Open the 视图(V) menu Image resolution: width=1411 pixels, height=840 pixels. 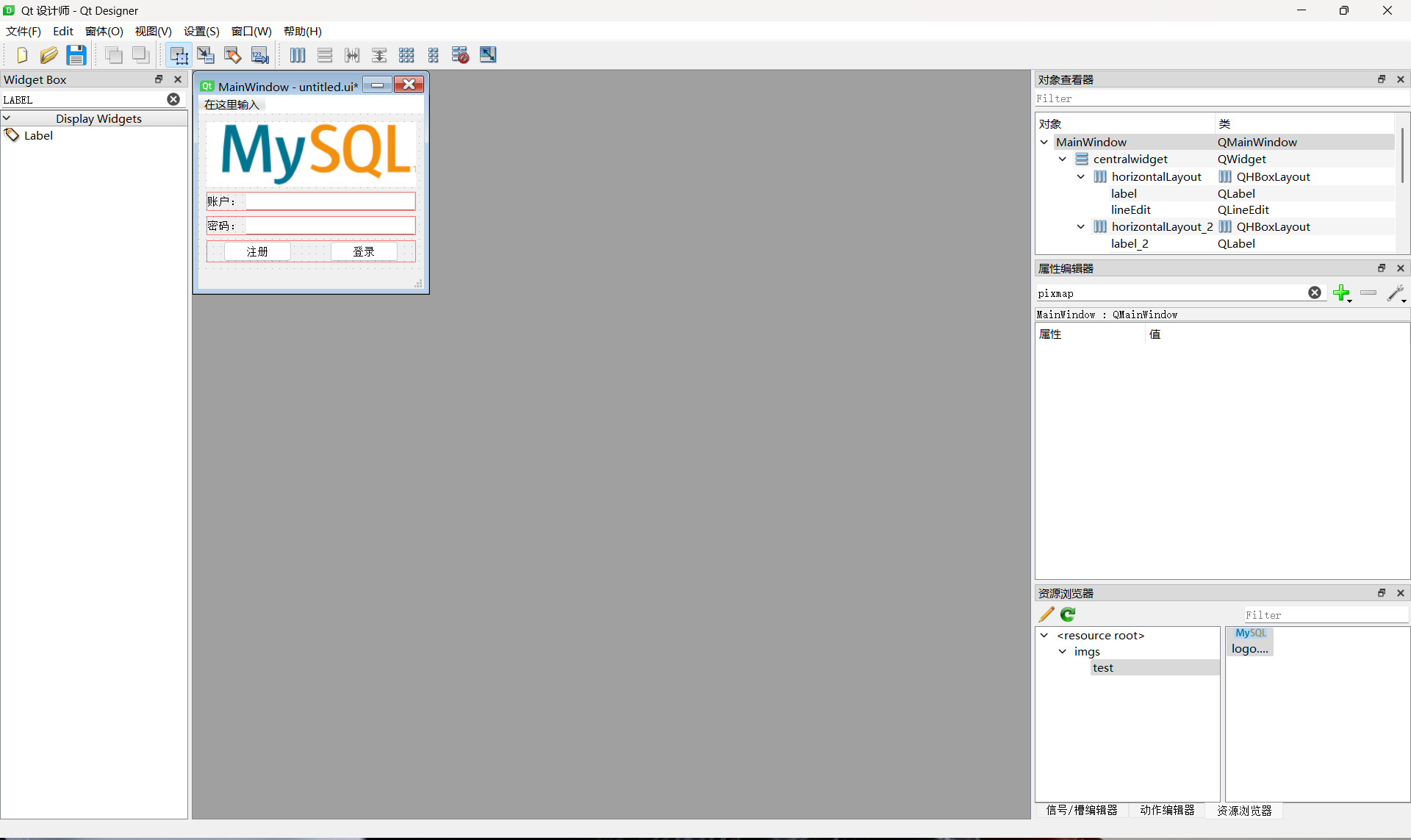[x=154, y=31]
